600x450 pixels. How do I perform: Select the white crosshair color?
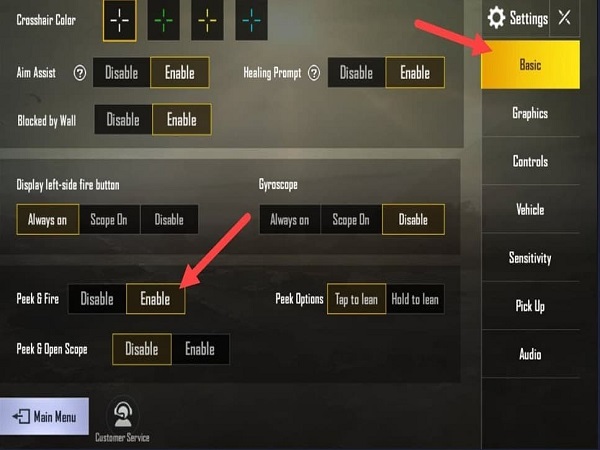119,20
